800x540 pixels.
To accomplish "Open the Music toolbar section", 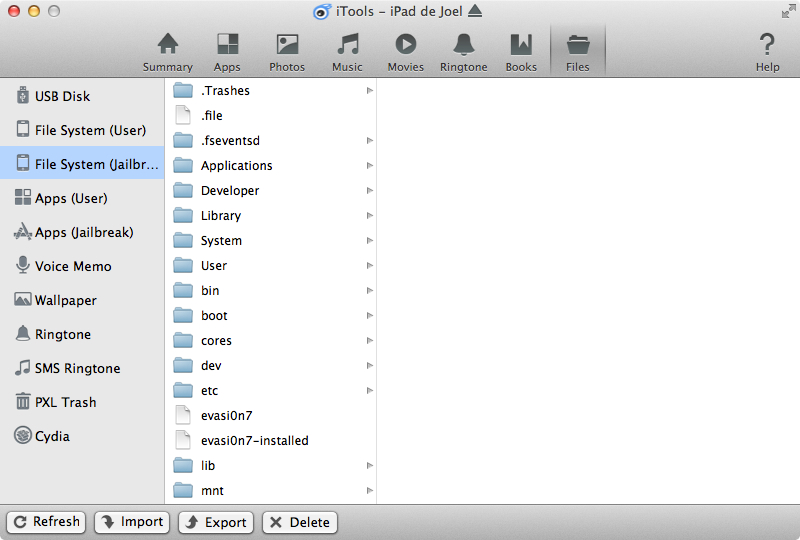I will pos(347,52).
